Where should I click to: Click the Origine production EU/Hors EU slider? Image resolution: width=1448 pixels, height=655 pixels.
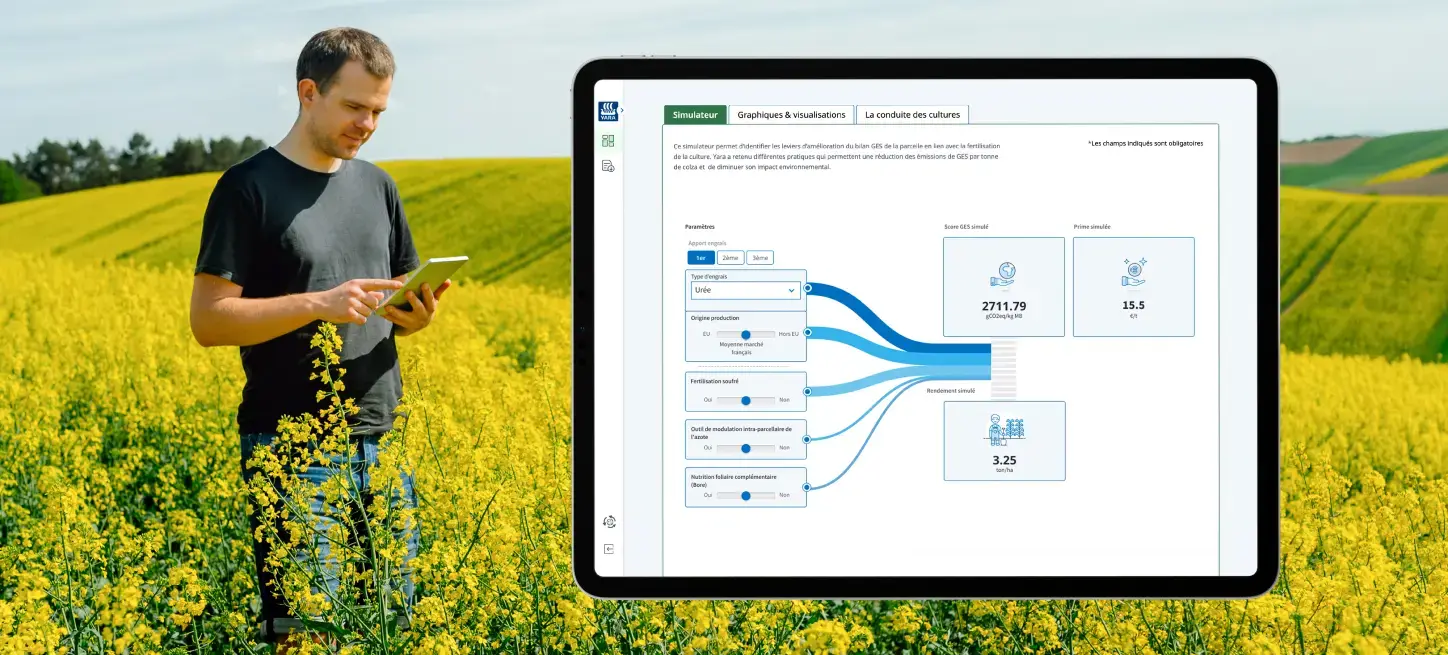pos(746,334)
